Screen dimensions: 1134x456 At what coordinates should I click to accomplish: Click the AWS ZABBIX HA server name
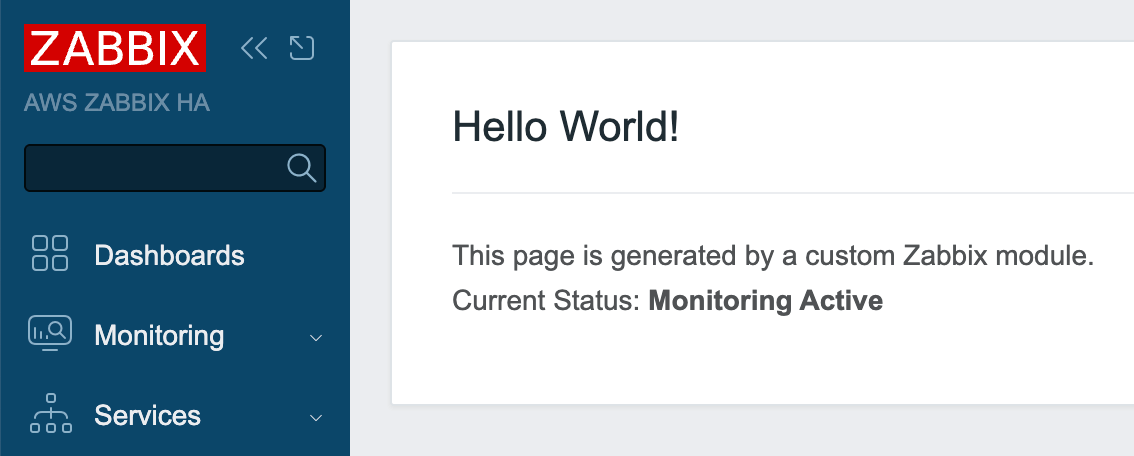tap(117, 103)
